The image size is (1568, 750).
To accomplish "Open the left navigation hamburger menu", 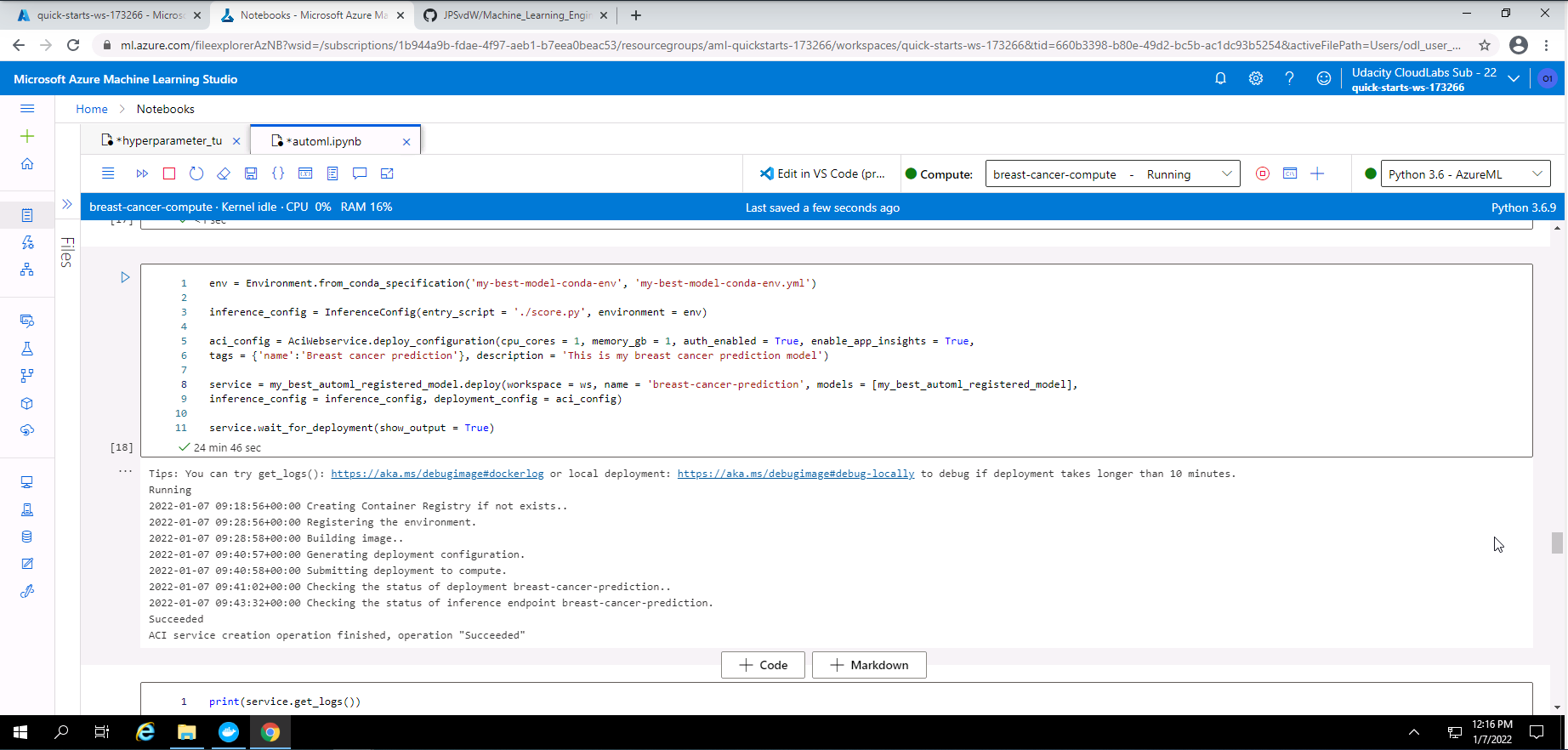I will click(27, 109).
